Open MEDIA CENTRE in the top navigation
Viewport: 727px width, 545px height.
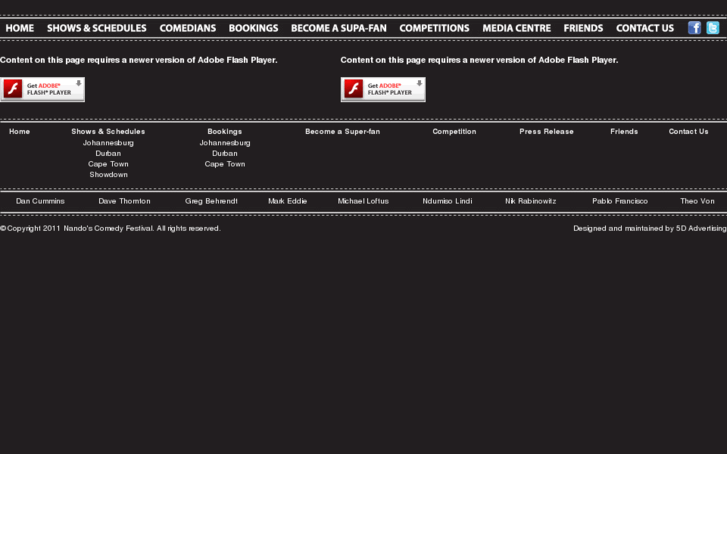click(517, 28)
